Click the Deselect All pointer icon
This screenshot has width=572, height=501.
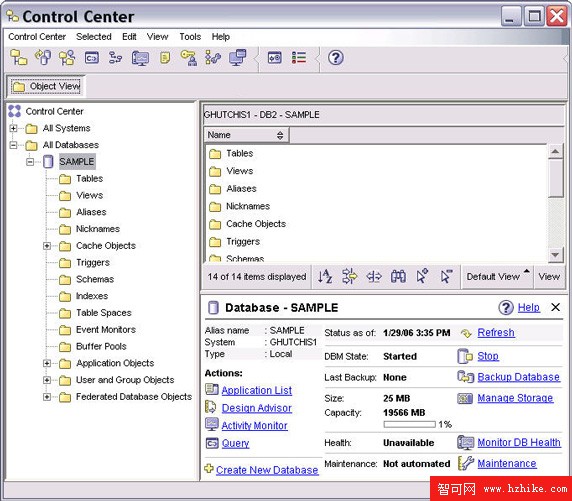[446, 277]
